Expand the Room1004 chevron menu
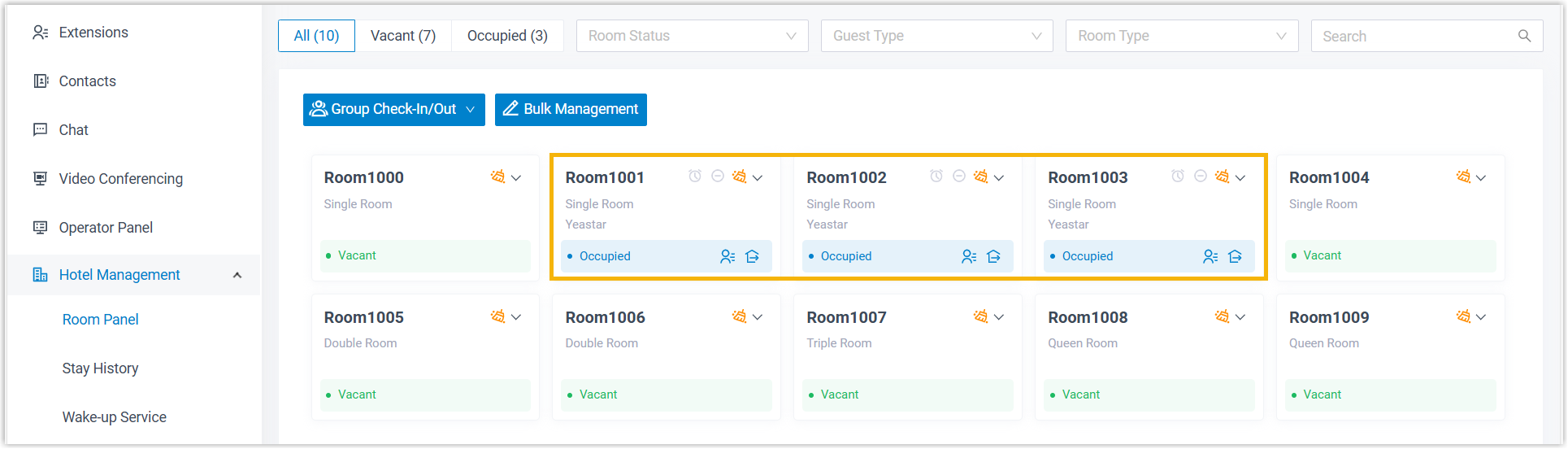 [1481, 177]
